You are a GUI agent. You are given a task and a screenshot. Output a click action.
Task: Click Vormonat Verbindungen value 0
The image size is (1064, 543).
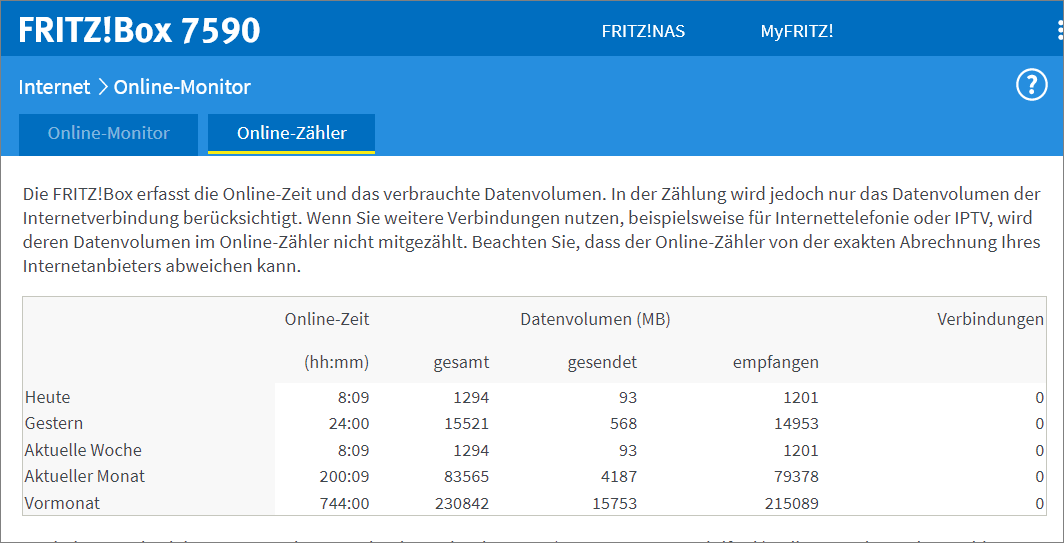point(1040,504)
